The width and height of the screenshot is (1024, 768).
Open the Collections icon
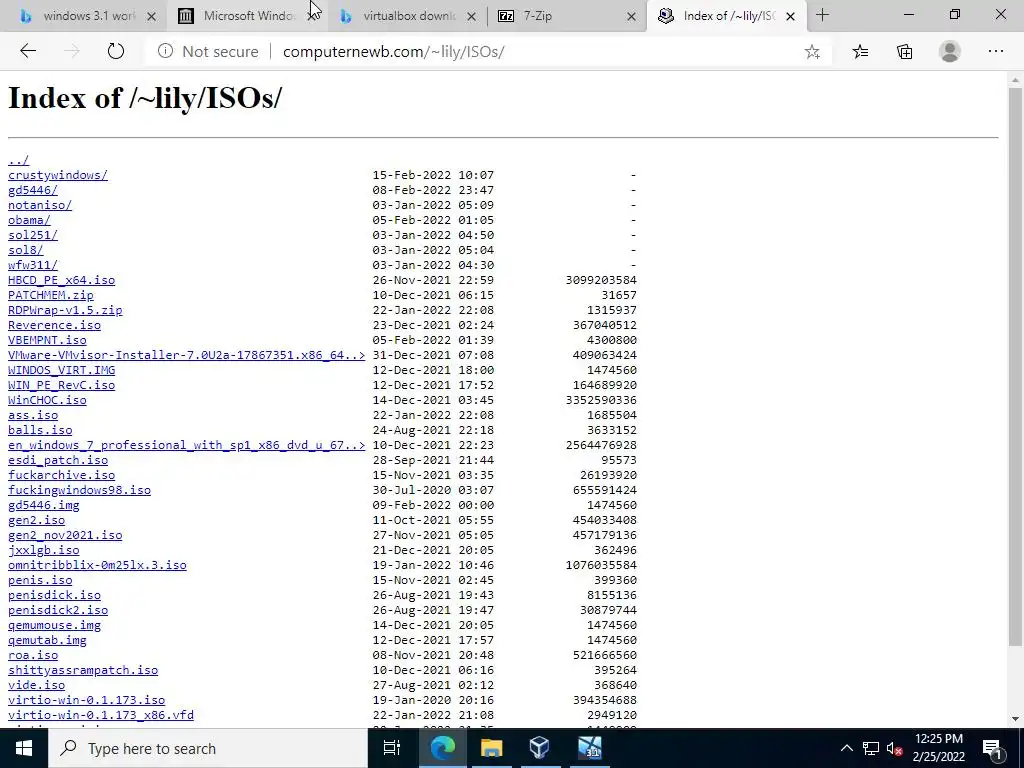coord(904,52)
